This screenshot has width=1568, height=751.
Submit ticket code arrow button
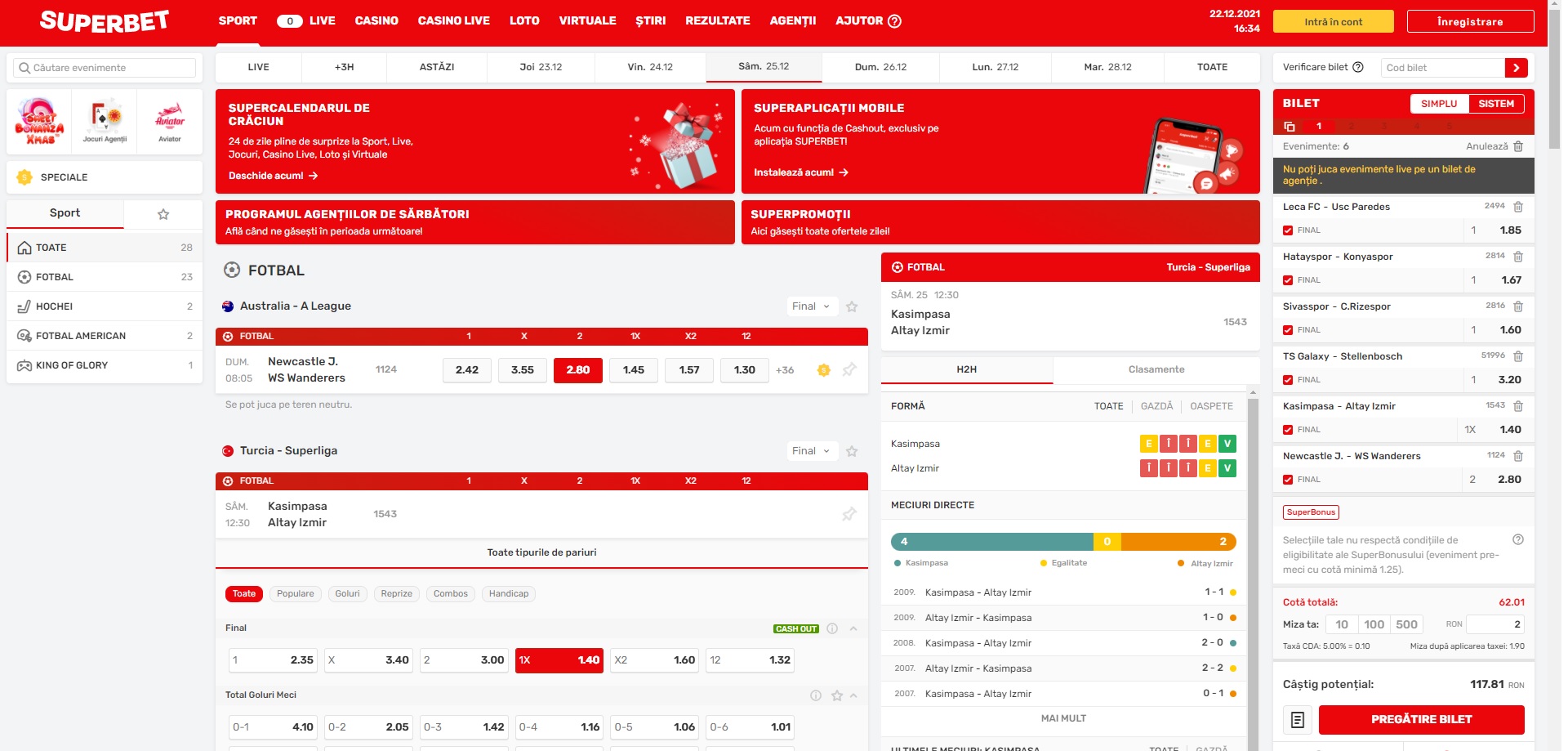(x=1516, y=68)
